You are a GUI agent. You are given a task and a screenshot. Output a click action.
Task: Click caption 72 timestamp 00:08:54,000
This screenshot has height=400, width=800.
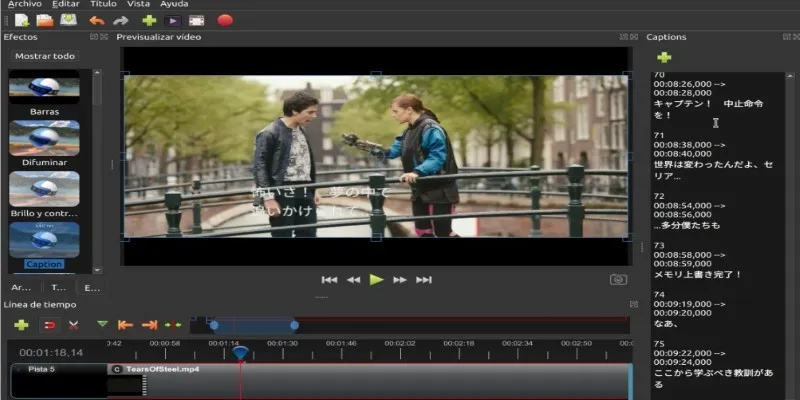pyautogui.click(x=682, y=206)
